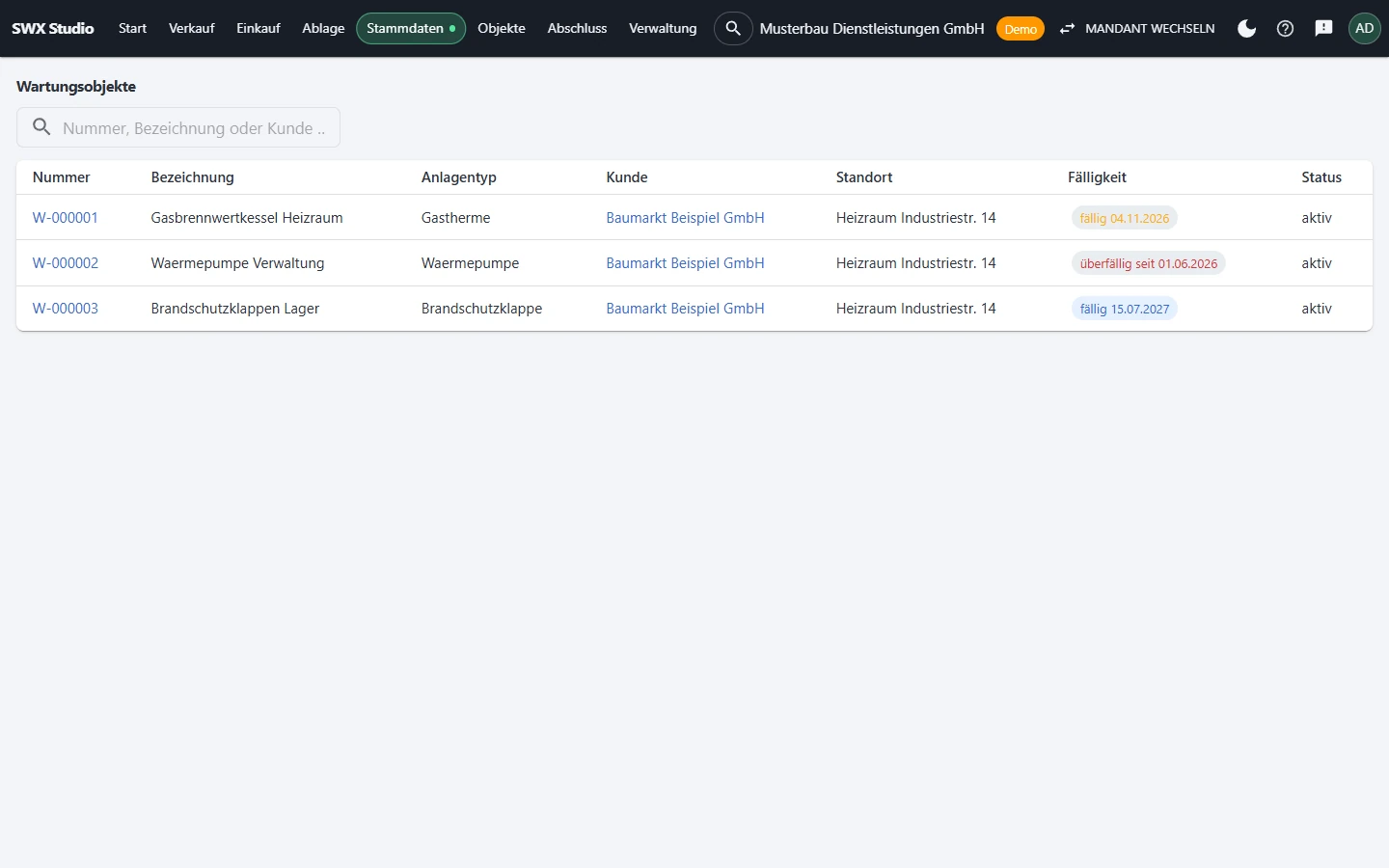This screenshot has width=1389, height=868.
Task: Open the AD user avatar menu
Action: [1364, 29]
